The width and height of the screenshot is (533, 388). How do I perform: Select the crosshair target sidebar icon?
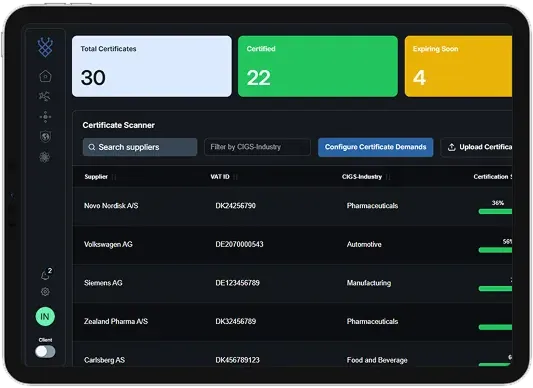(45, 117)
